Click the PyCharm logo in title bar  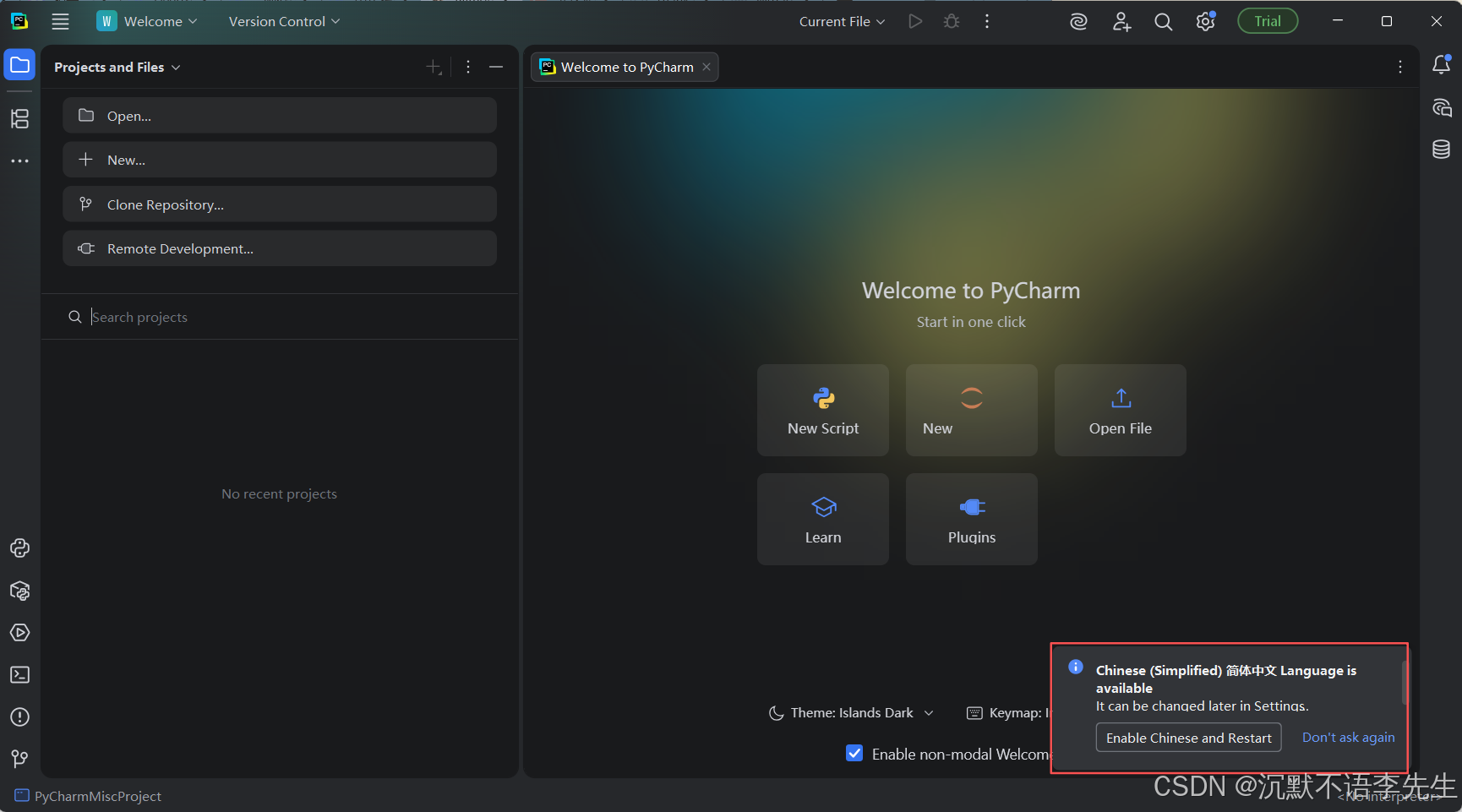19,21
